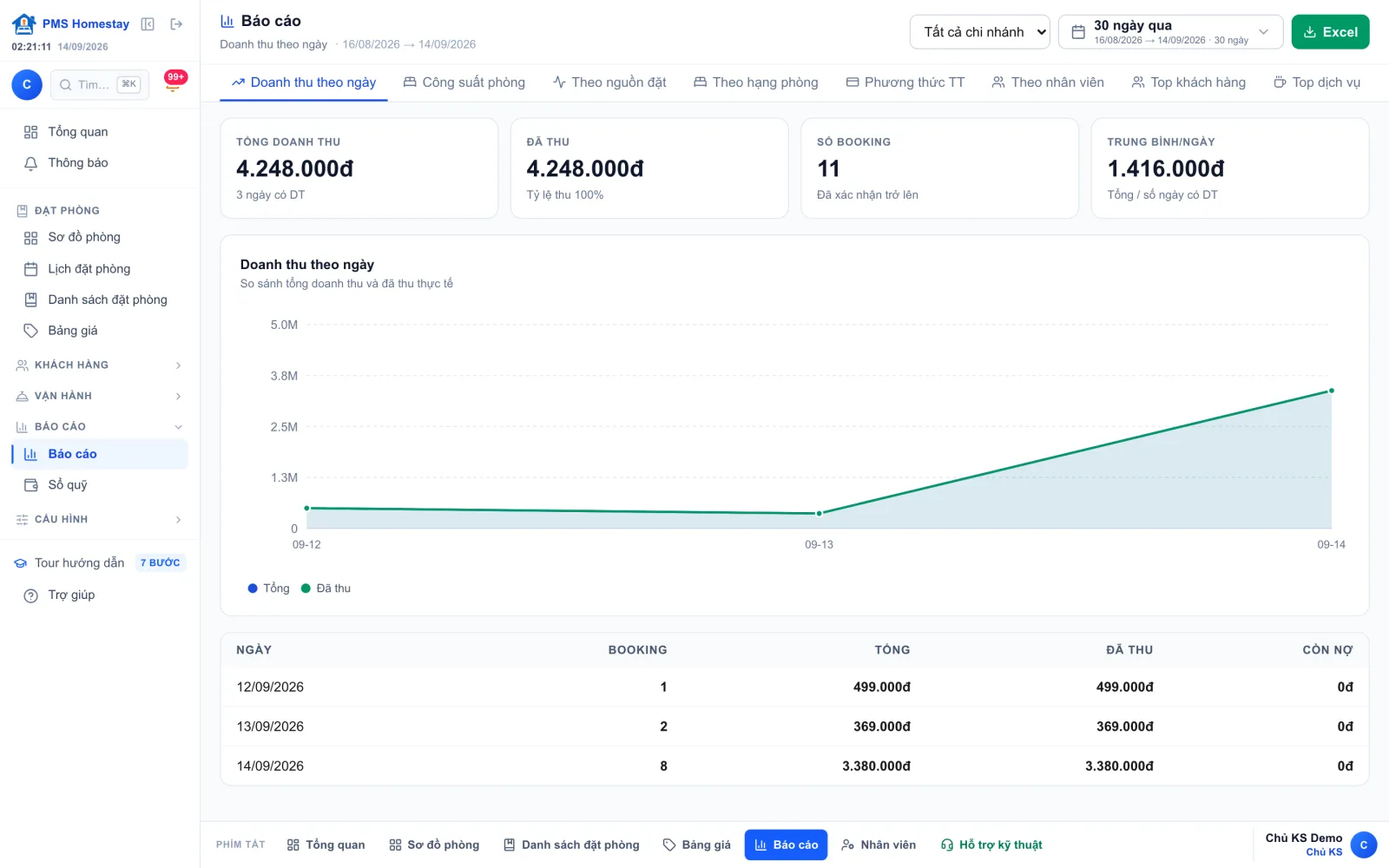This screenshot has height=868, width=1389.
Task: Open Danh sách đặt phòng in sidebar
Action: click(x=100, y=300)
